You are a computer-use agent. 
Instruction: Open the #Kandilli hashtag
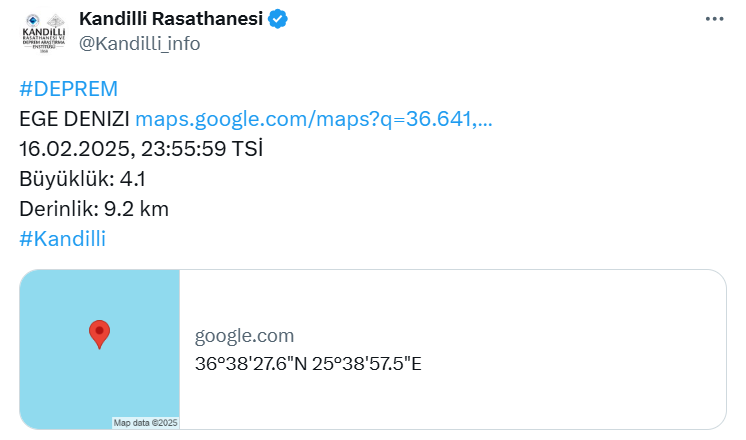(x=62, y=239)
